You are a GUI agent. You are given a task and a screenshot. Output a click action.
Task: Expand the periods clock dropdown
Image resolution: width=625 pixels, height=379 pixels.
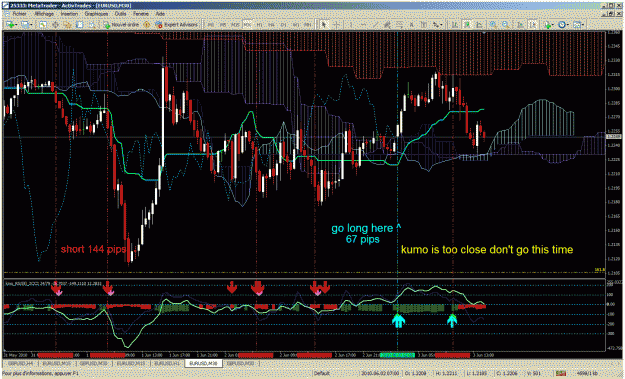[568, 25]
